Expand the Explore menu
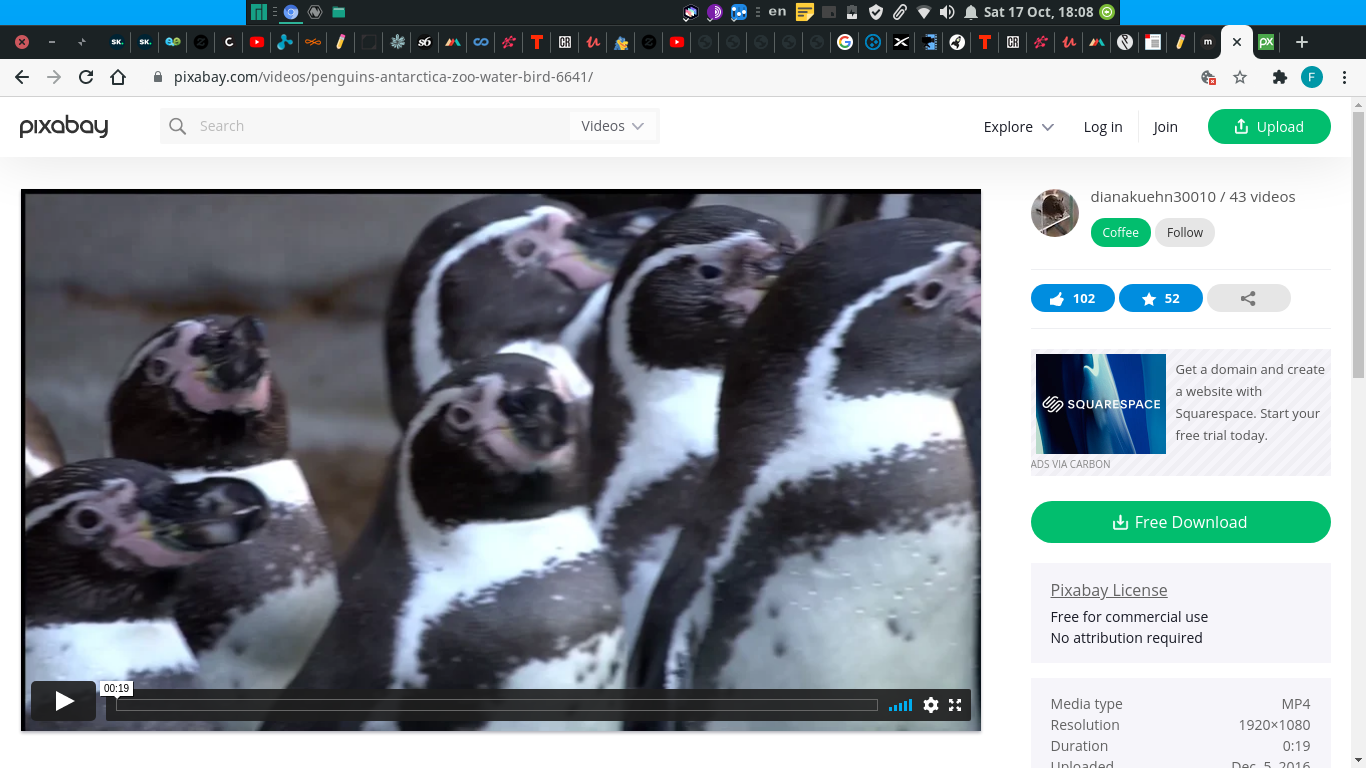1366x768 pixels. point(1018,127)
